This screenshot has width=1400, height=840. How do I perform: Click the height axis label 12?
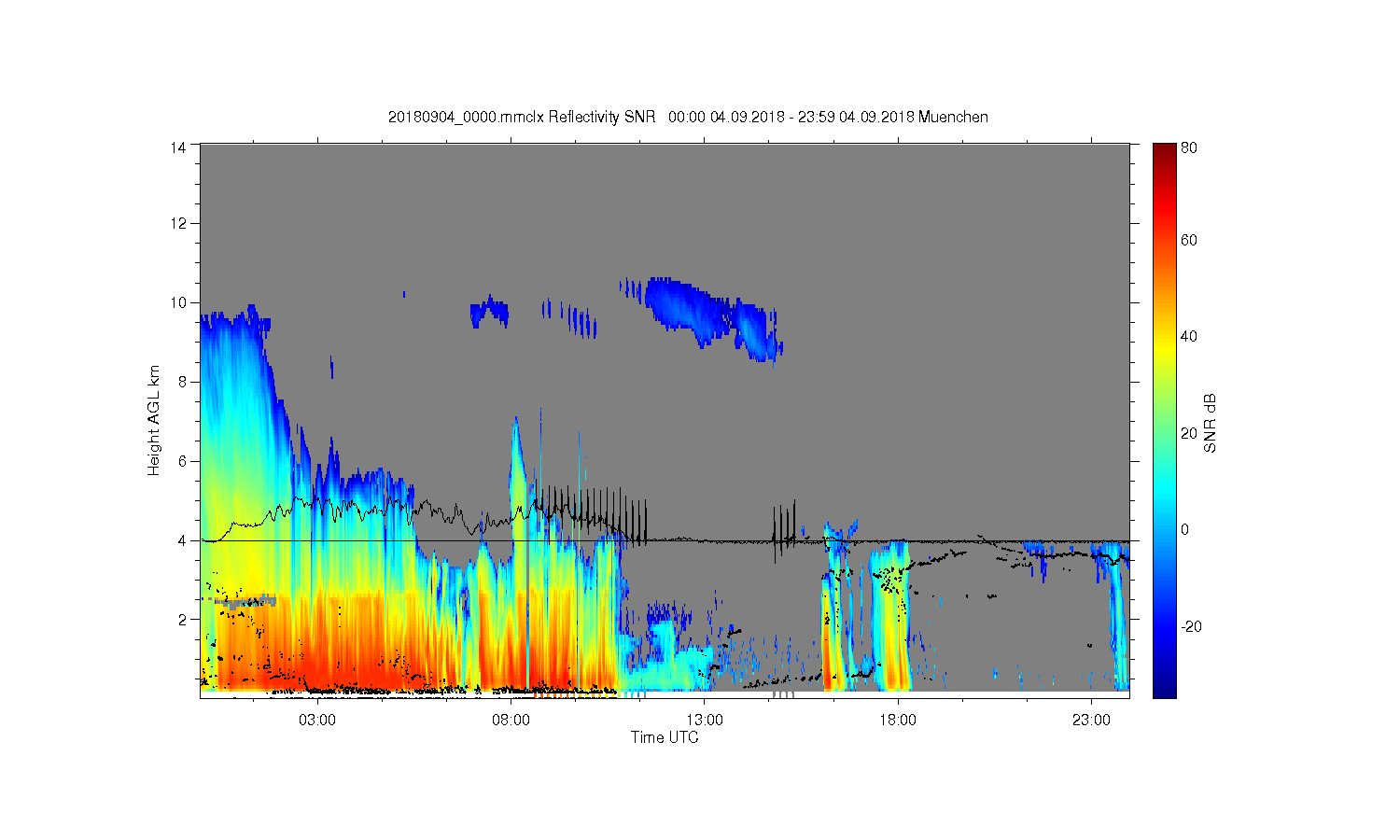(178, 223)
